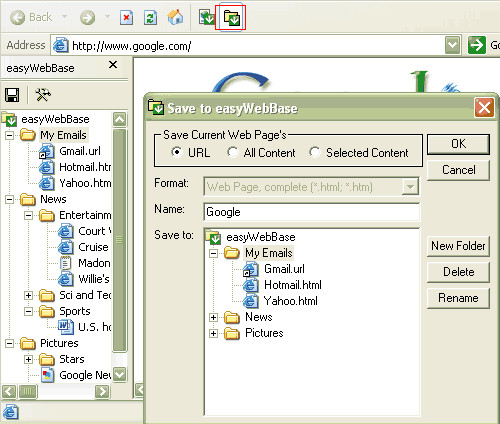Click sidebar scroll down arrow
Image resolution: width=500 pixels, height=424 pixels.
click(x=120, y=374)
